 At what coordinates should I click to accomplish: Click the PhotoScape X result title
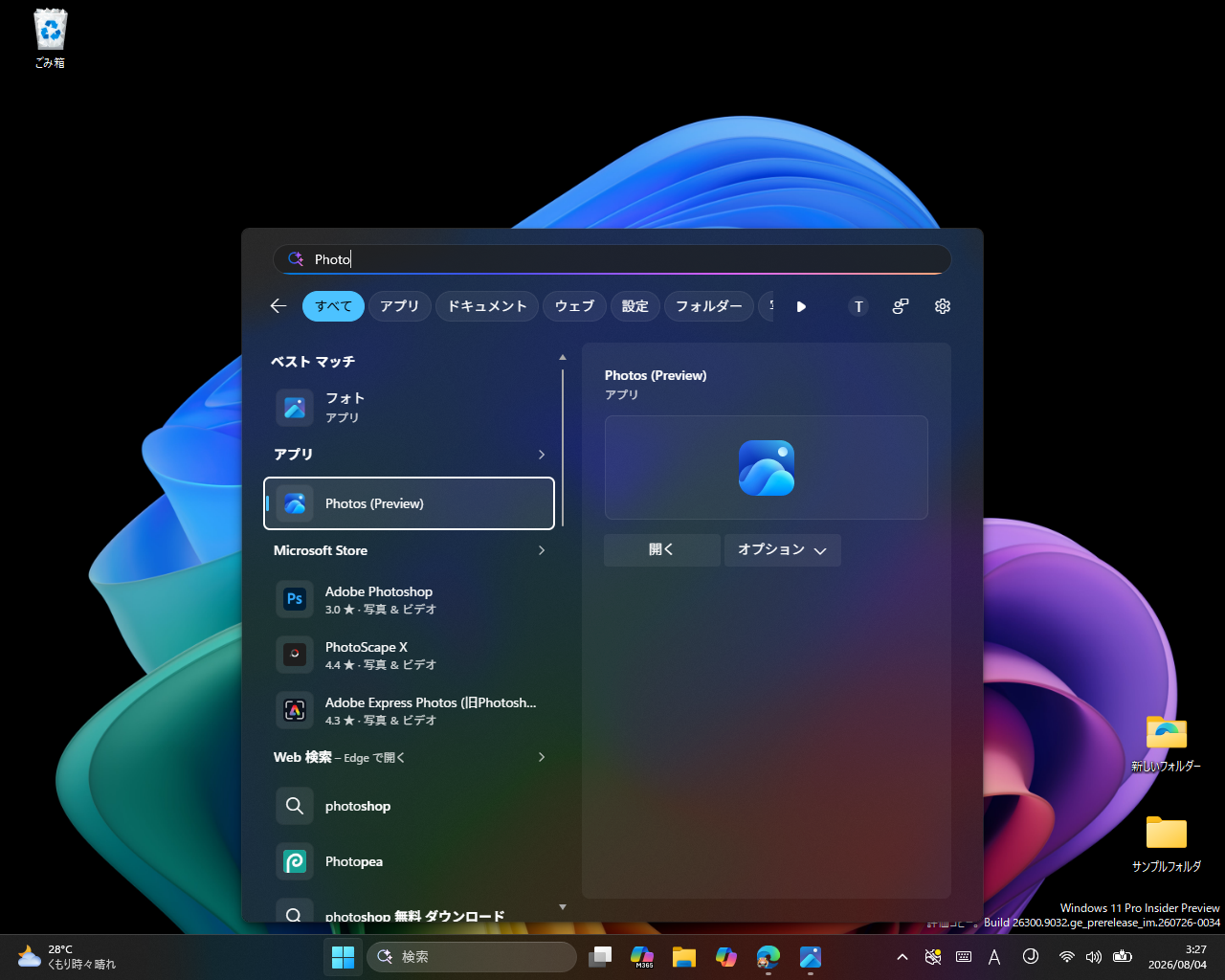367,647
